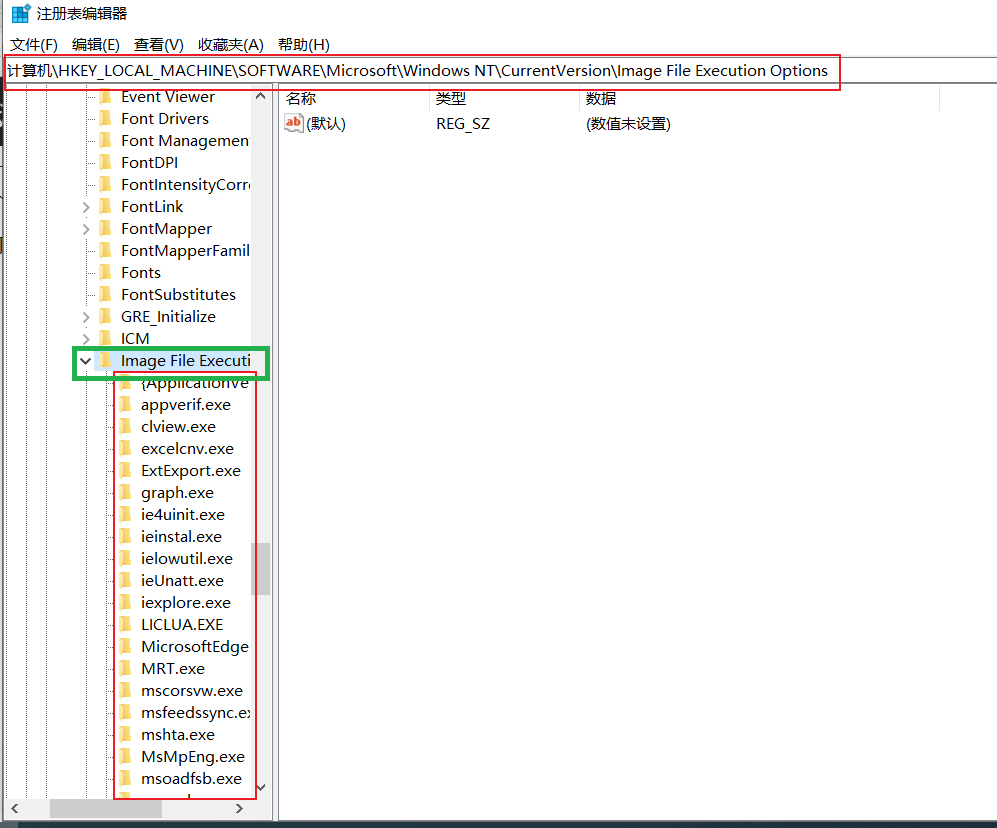Expand the FontMapper registry key
Image resolution: width=997 pixels, height=828 pixels.
point(86,229)
